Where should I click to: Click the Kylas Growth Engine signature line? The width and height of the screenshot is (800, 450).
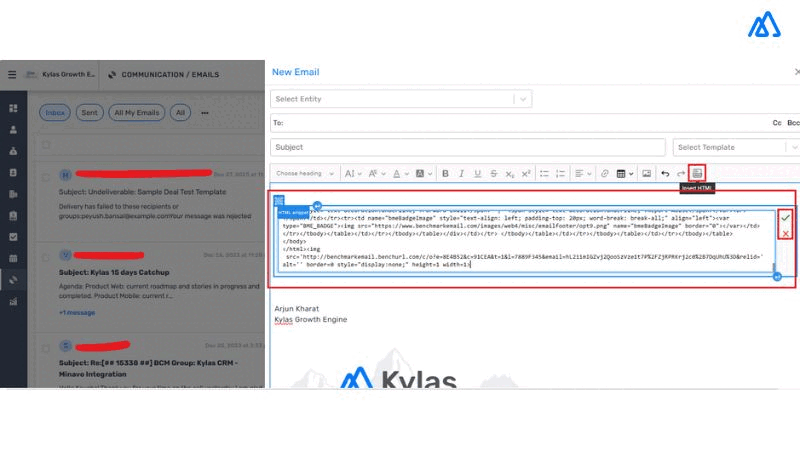click(x=311, y=319)
